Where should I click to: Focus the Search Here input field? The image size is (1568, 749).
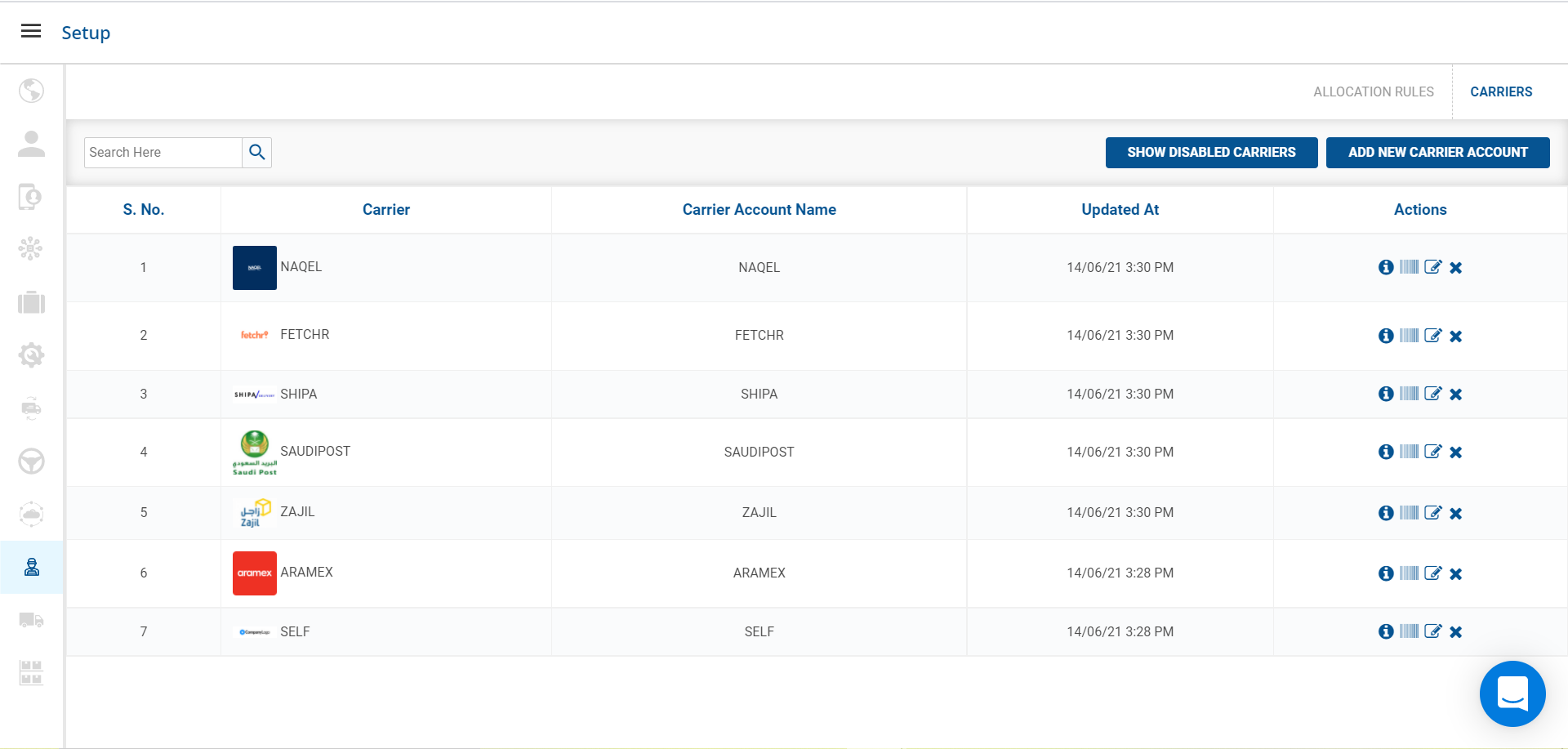coord(163,153)
